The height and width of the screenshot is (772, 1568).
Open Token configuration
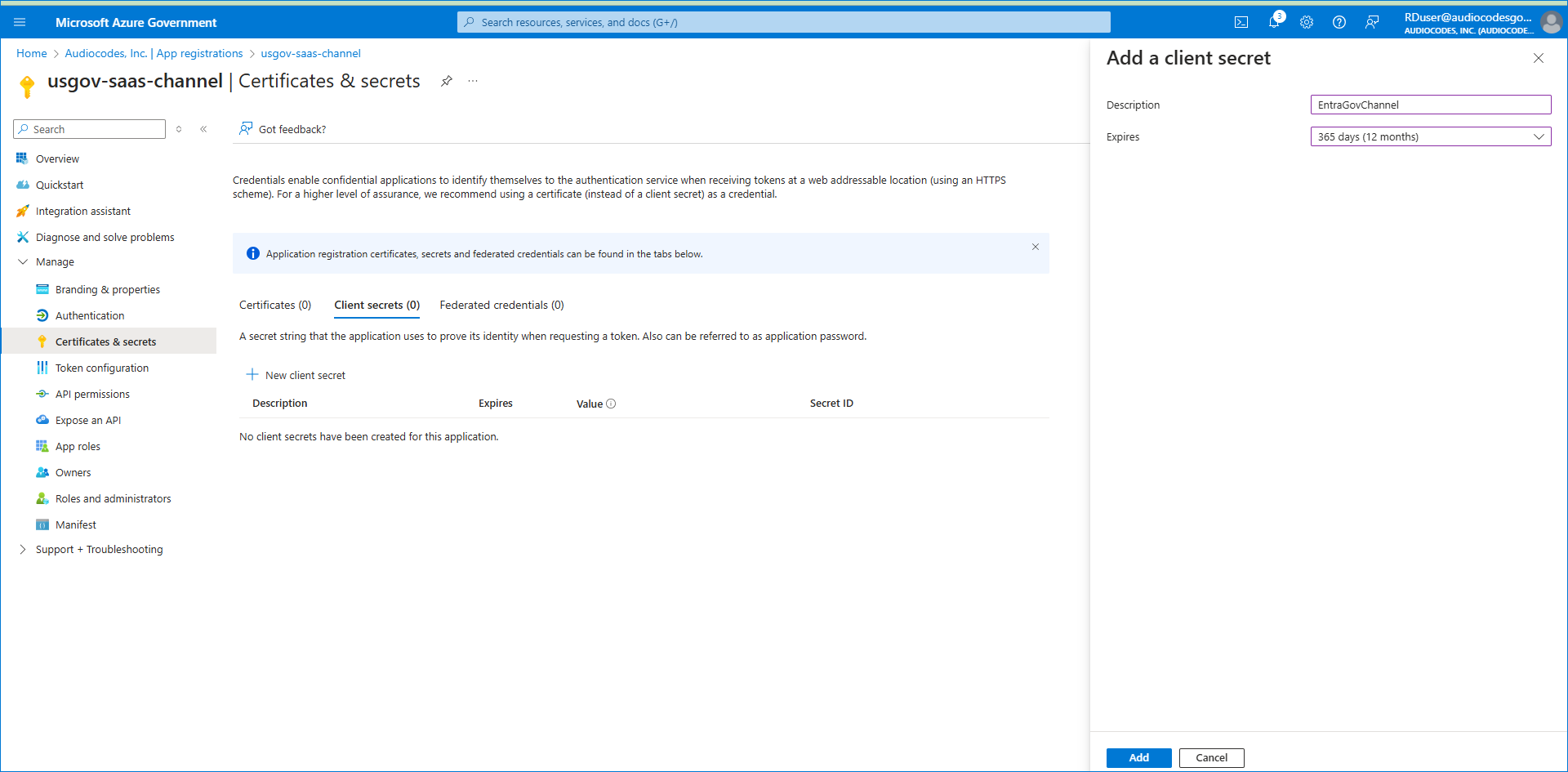point(102,368)
